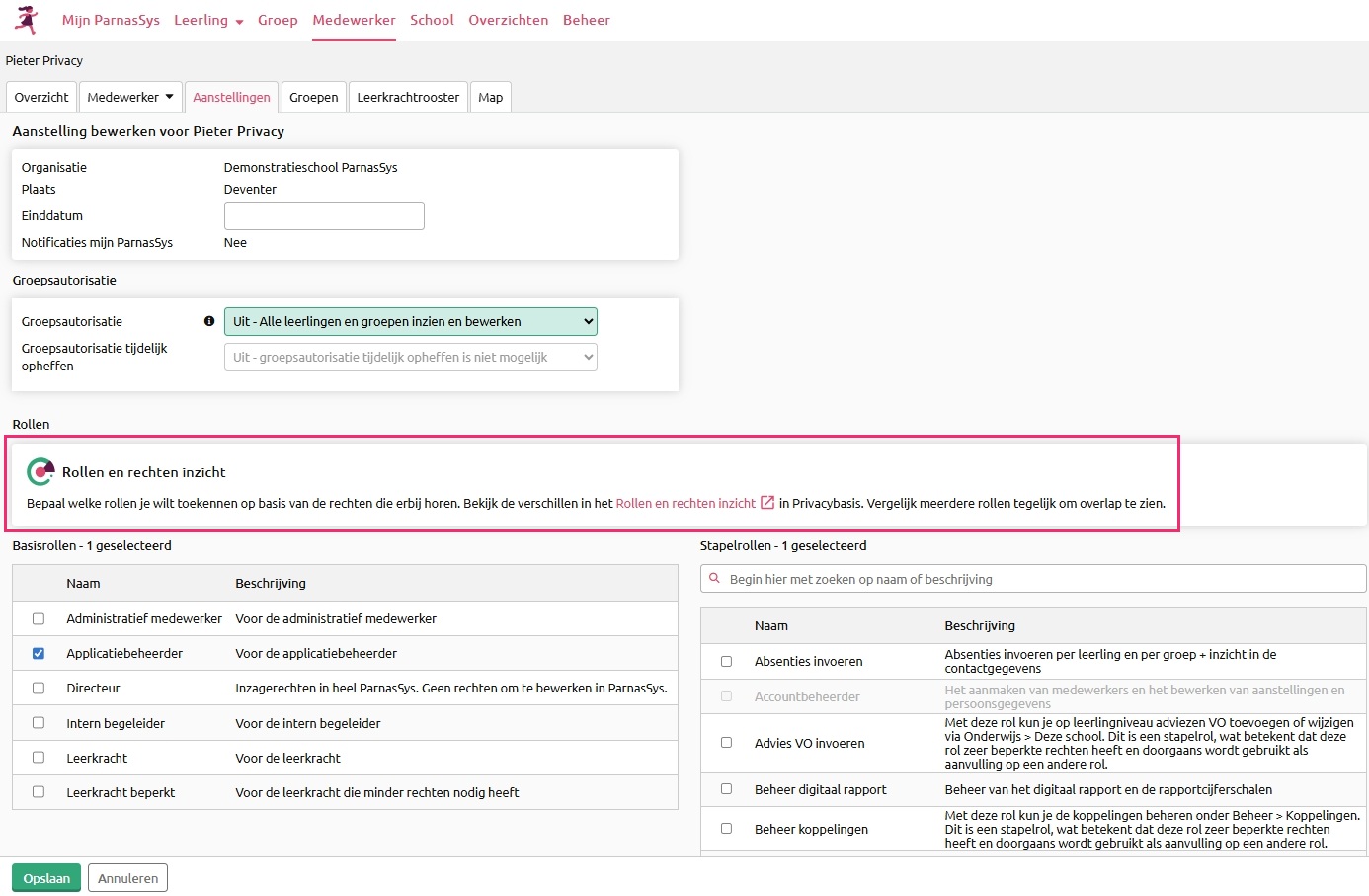Screen dimensions: 1369x896
Task: Click the magnifier icon in Stapelrollen search
Action: click(x=714, y=579)
